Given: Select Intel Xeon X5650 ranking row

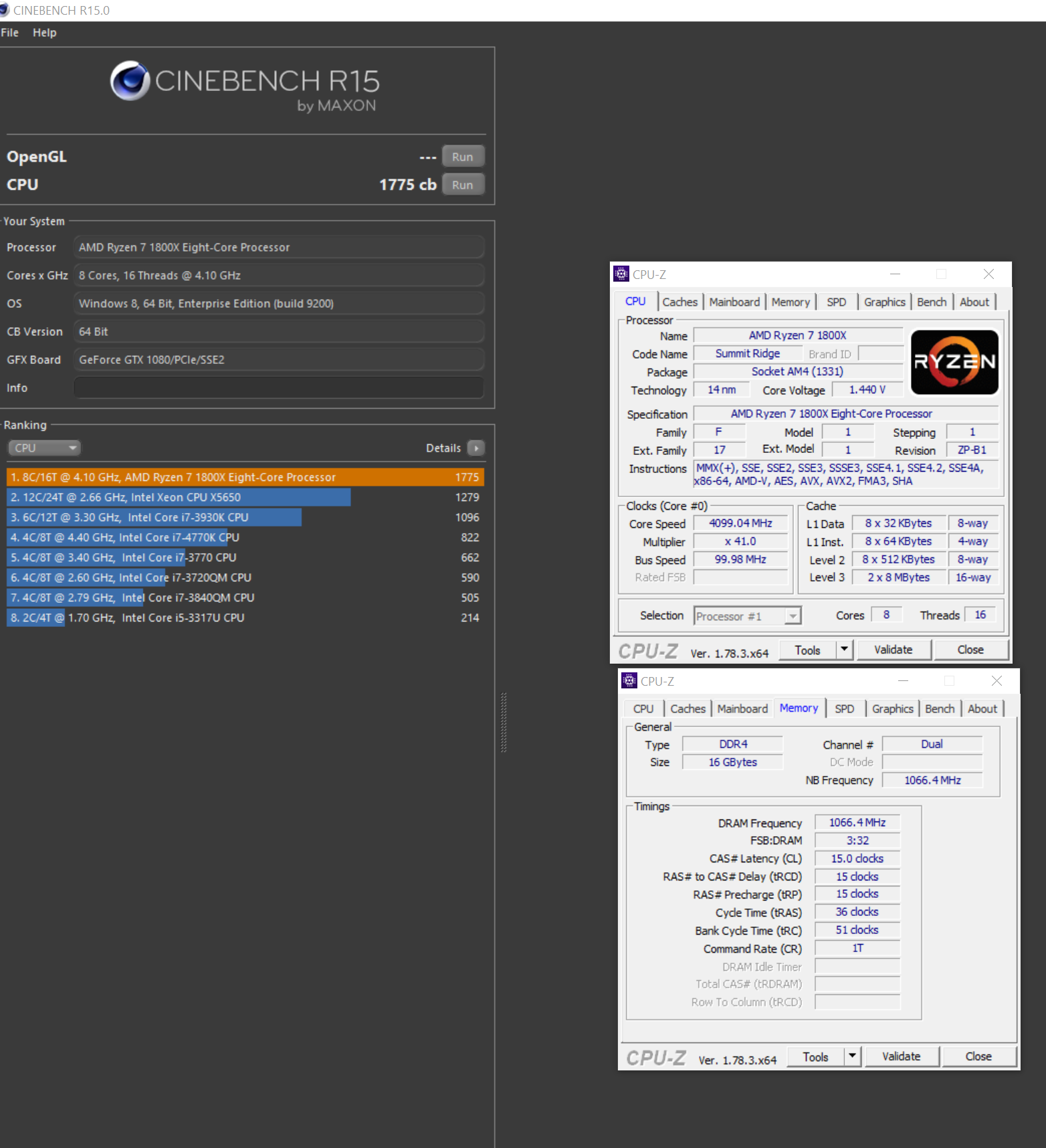Looking at the screenshot, I should (x=245, y=497).
